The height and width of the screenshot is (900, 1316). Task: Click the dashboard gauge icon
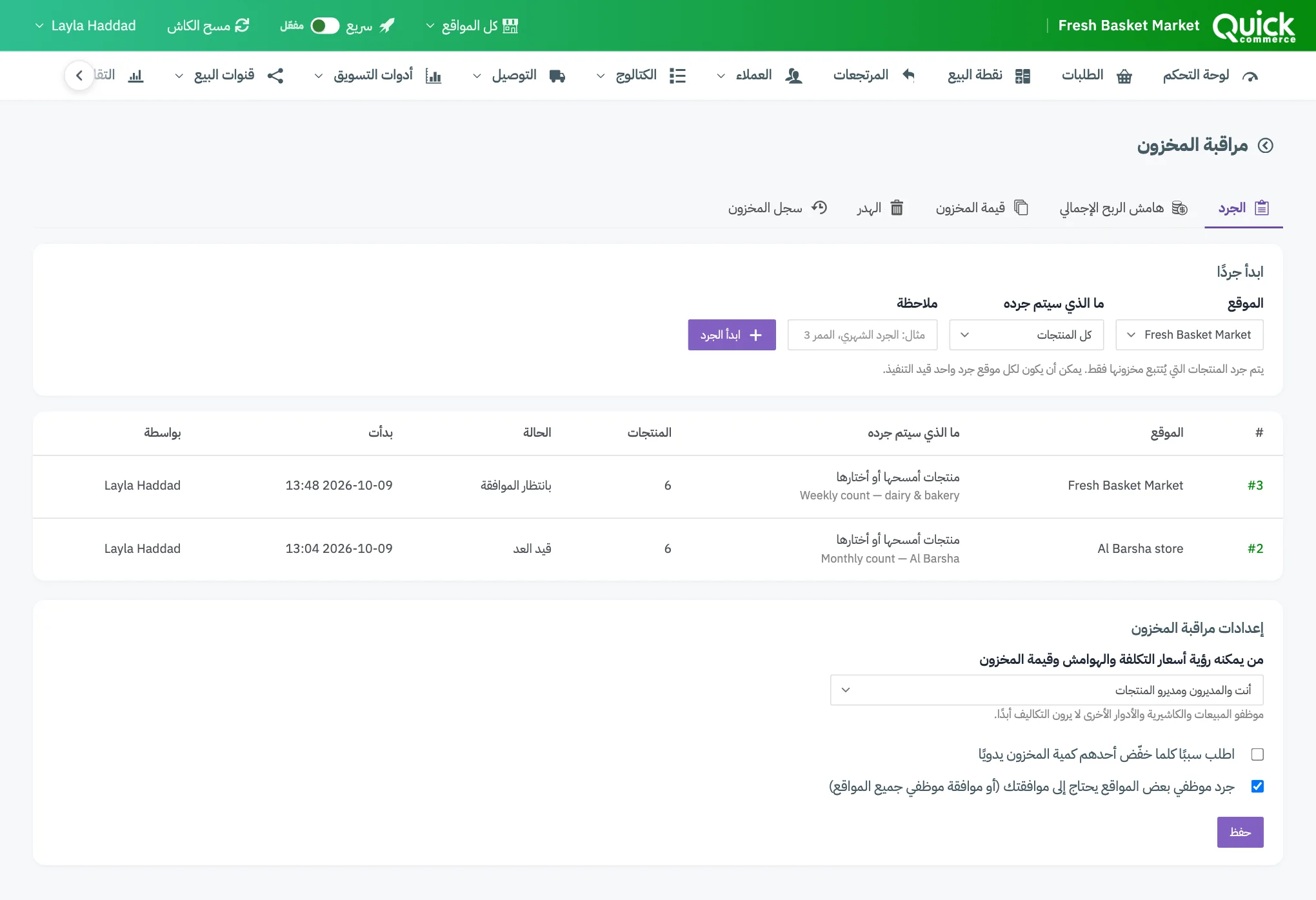click(1250, 76)
